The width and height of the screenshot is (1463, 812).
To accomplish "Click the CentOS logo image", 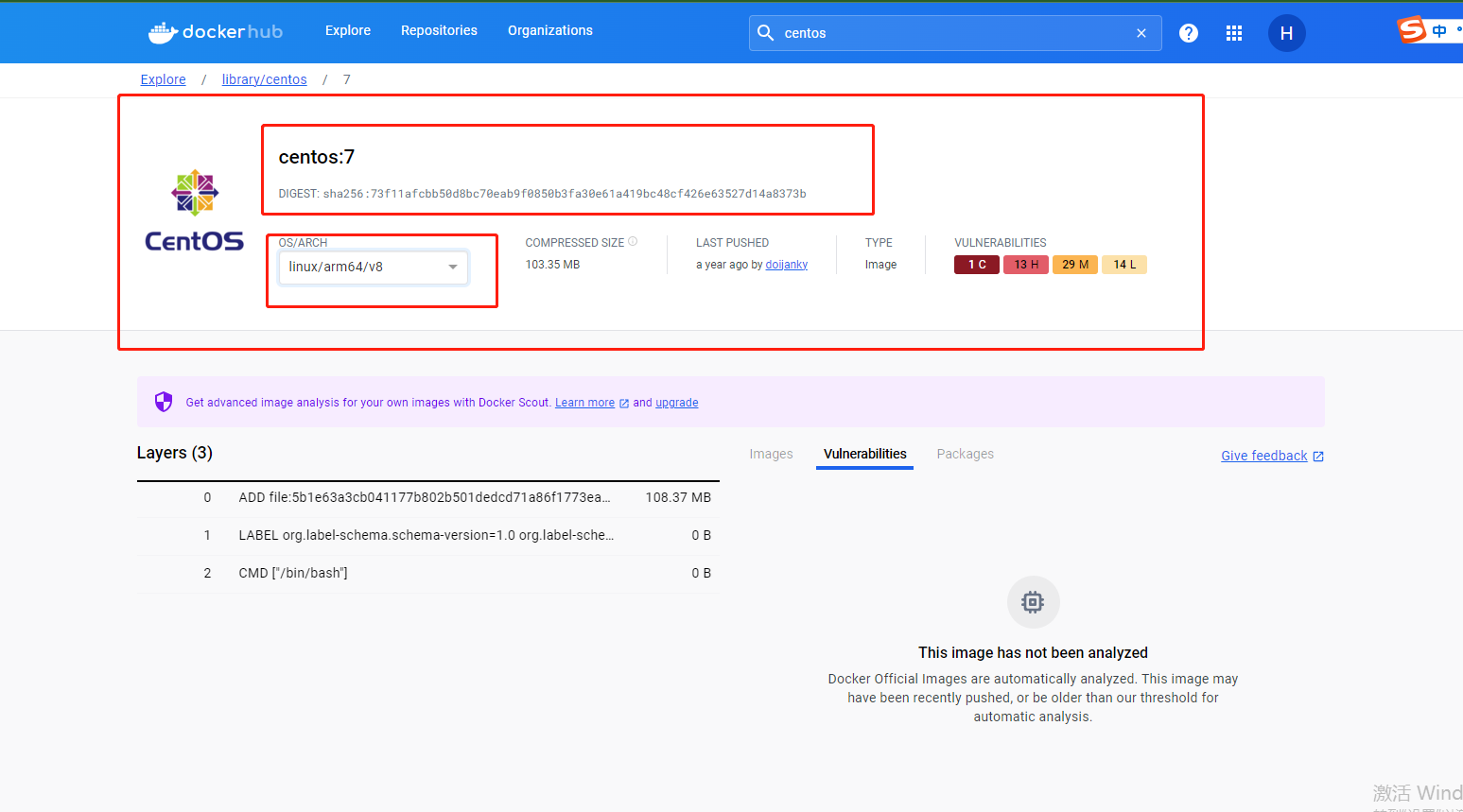I will click(x=194, y=211).
